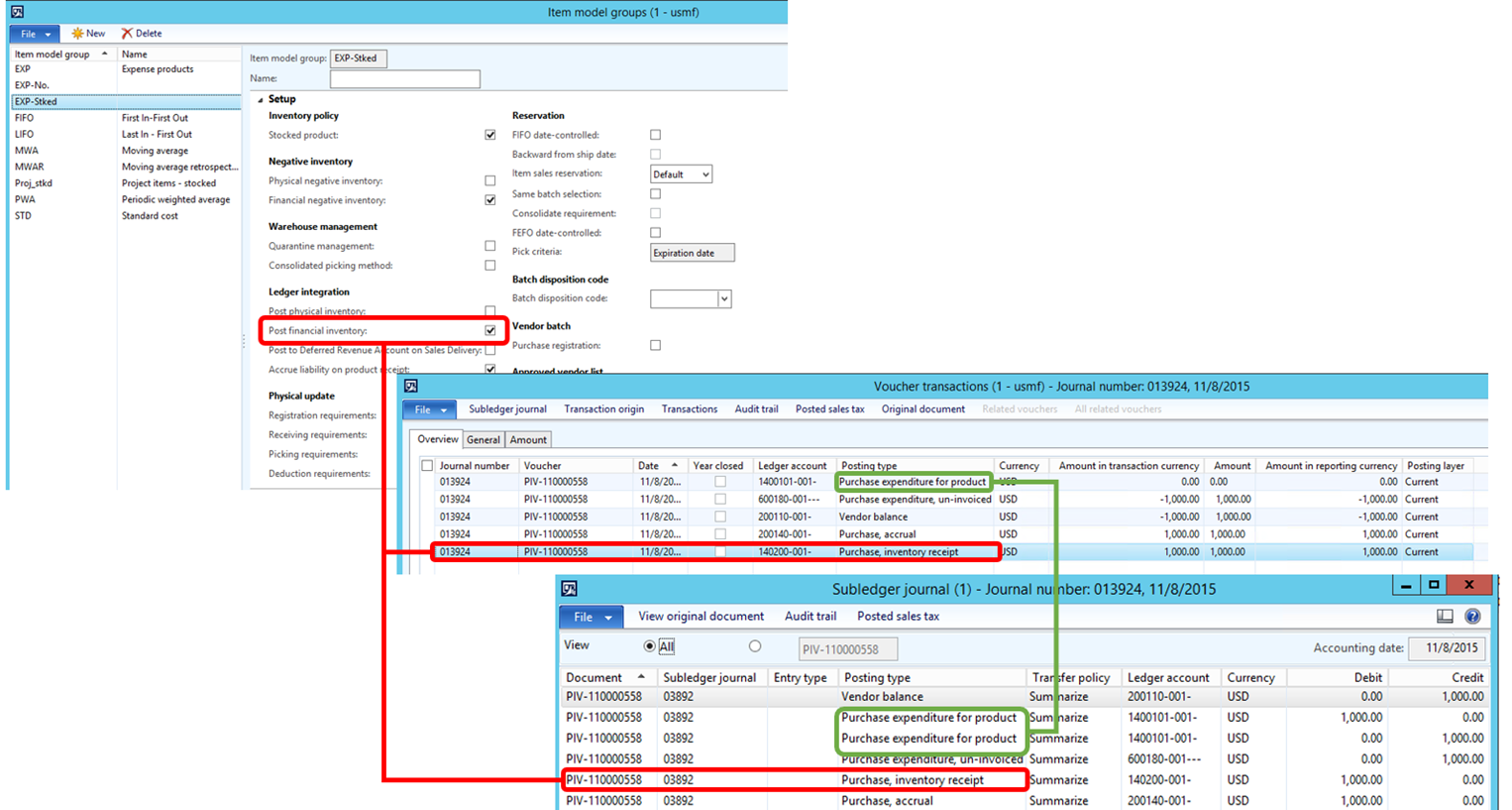The height and width of the screenshot is (810, 1512).
Task: Click the New item model group icon
Action: pyautogui.click(x=77, y=34)
